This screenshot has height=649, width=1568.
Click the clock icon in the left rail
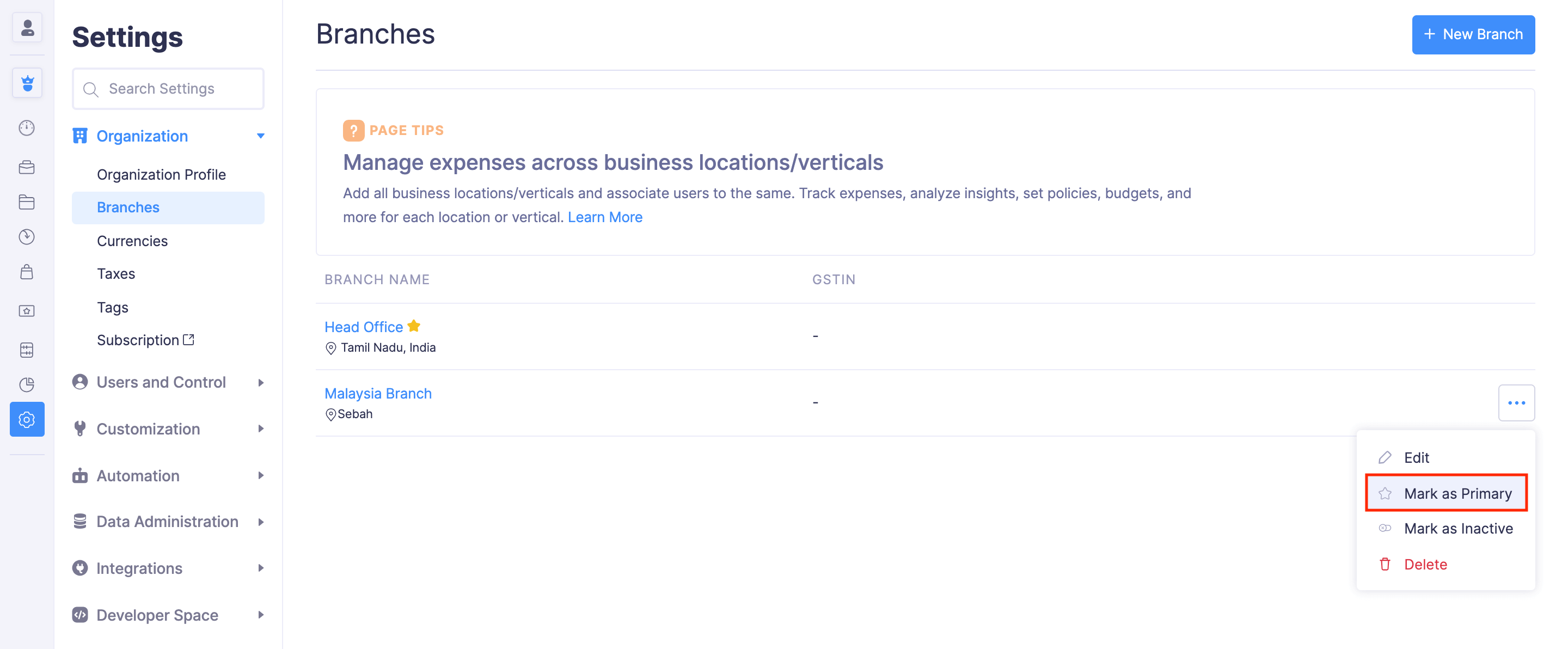[x=27, y=237]
